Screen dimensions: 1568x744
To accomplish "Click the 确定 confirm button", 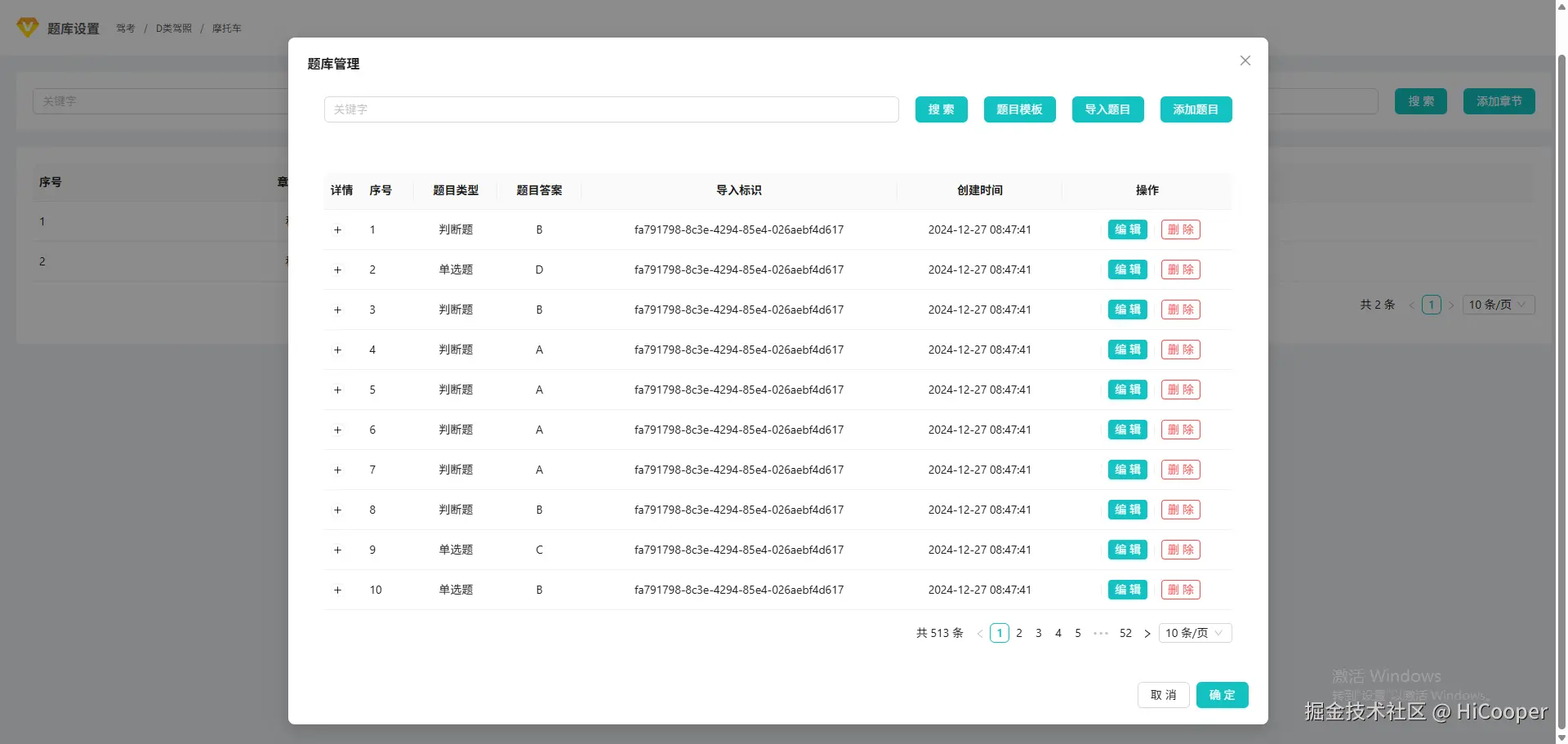I will click(1222, 694).
